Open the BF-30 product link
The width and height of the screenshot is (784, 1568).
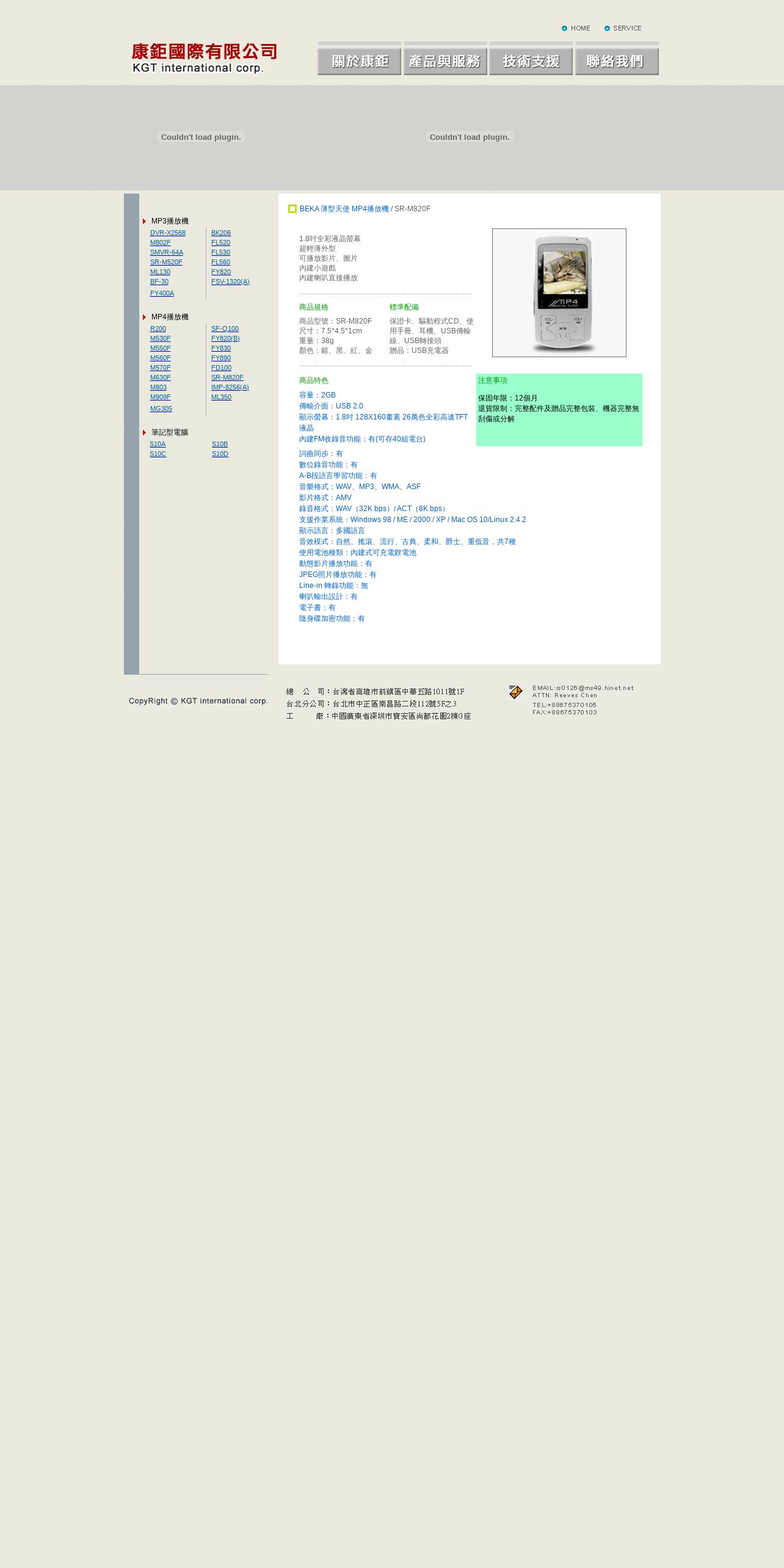pyautogui.click(x=159, y=281)
